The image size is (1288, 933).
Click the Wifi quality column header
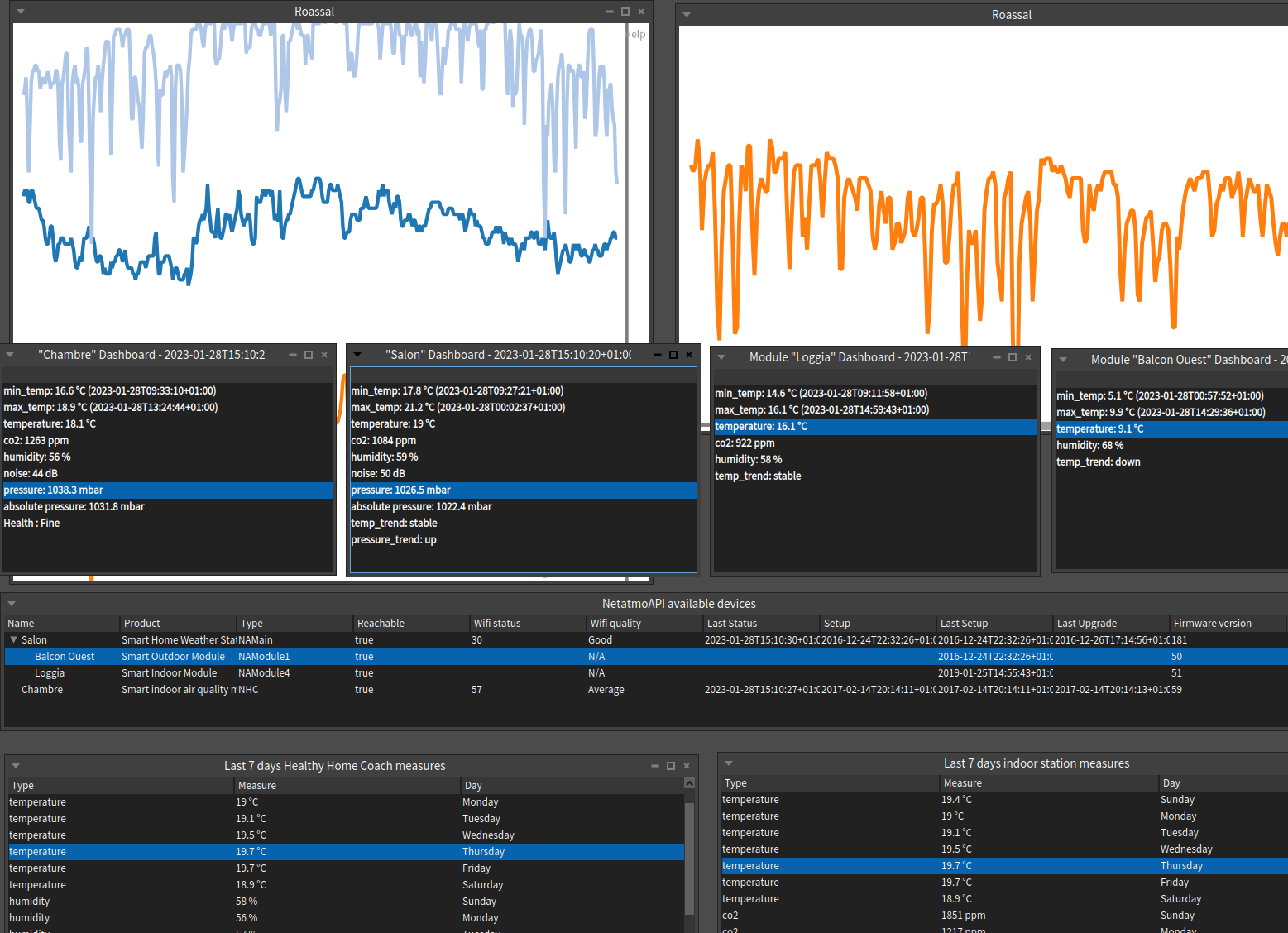[645, 624]
